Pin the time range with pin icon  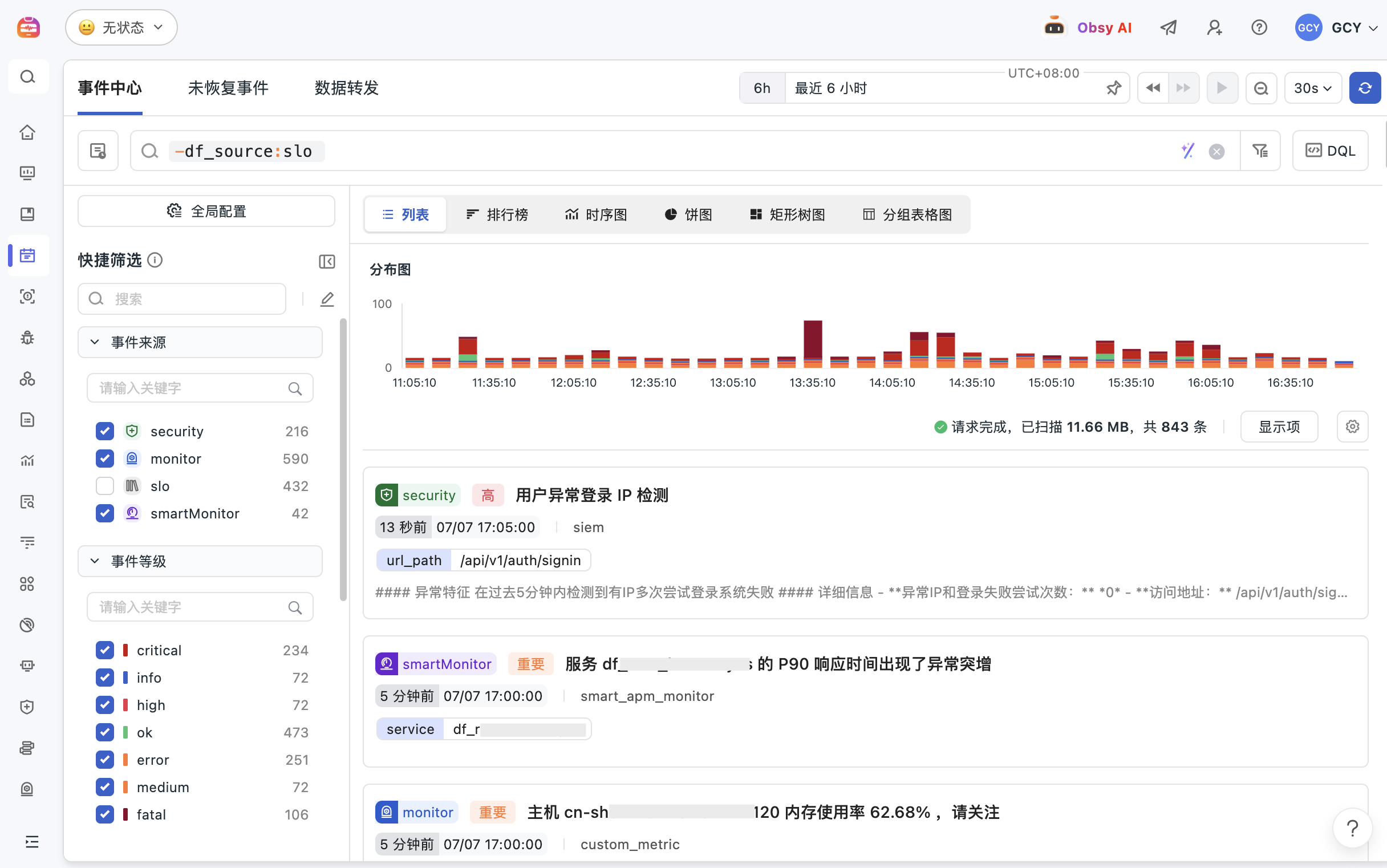coord(1114,88)
